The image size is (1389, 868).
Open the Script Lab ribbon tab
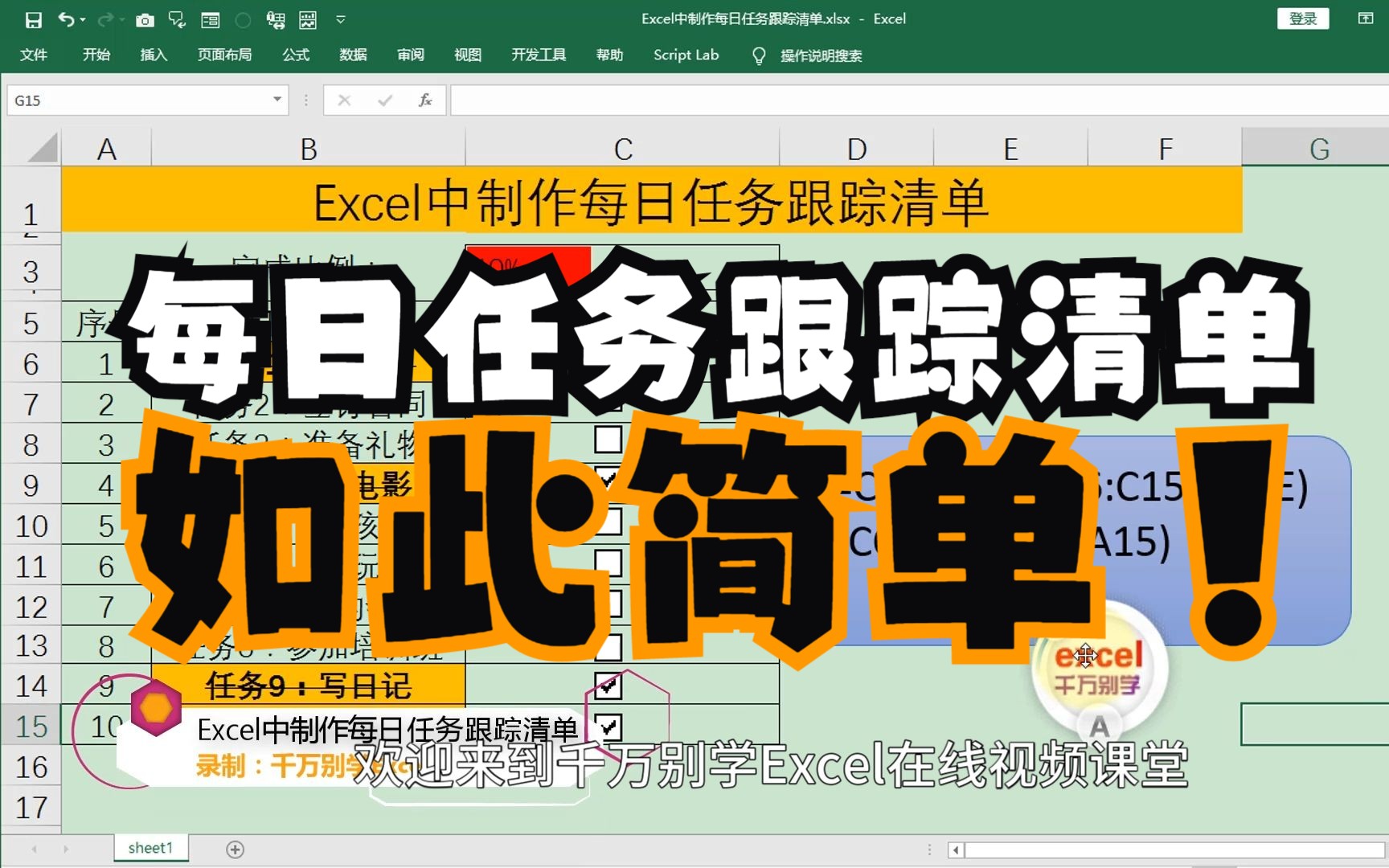tap(686, 55)
